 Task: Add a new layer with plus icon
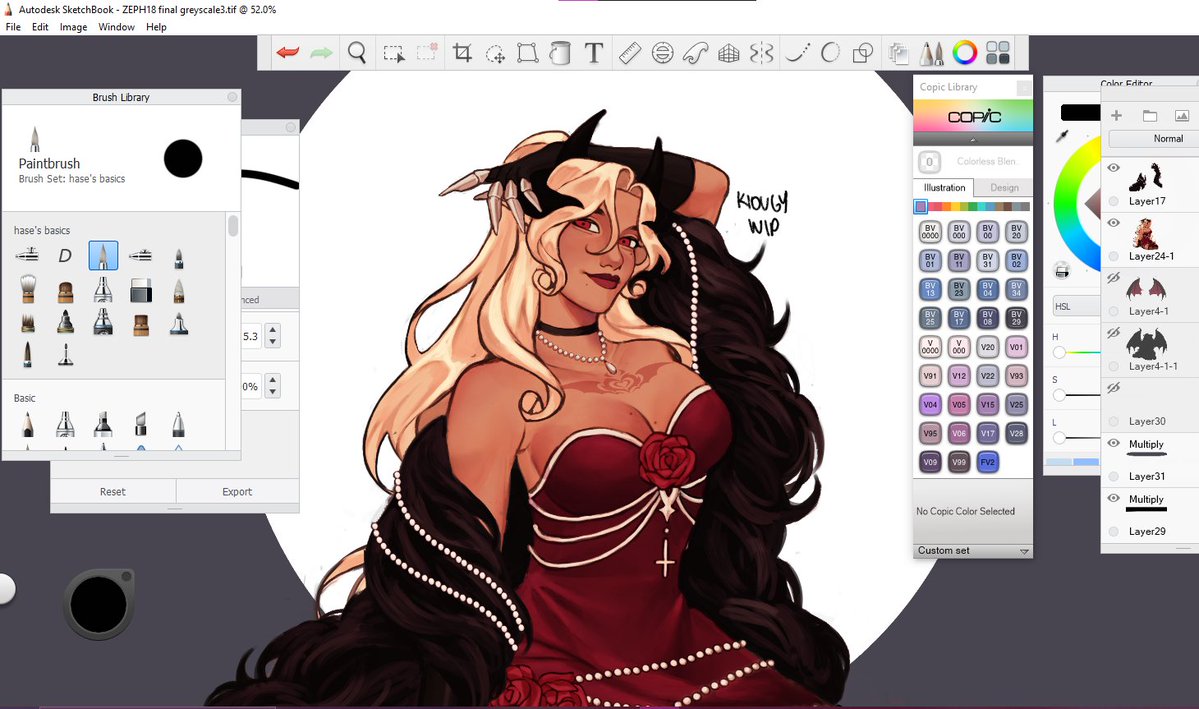click(1116, 115)
